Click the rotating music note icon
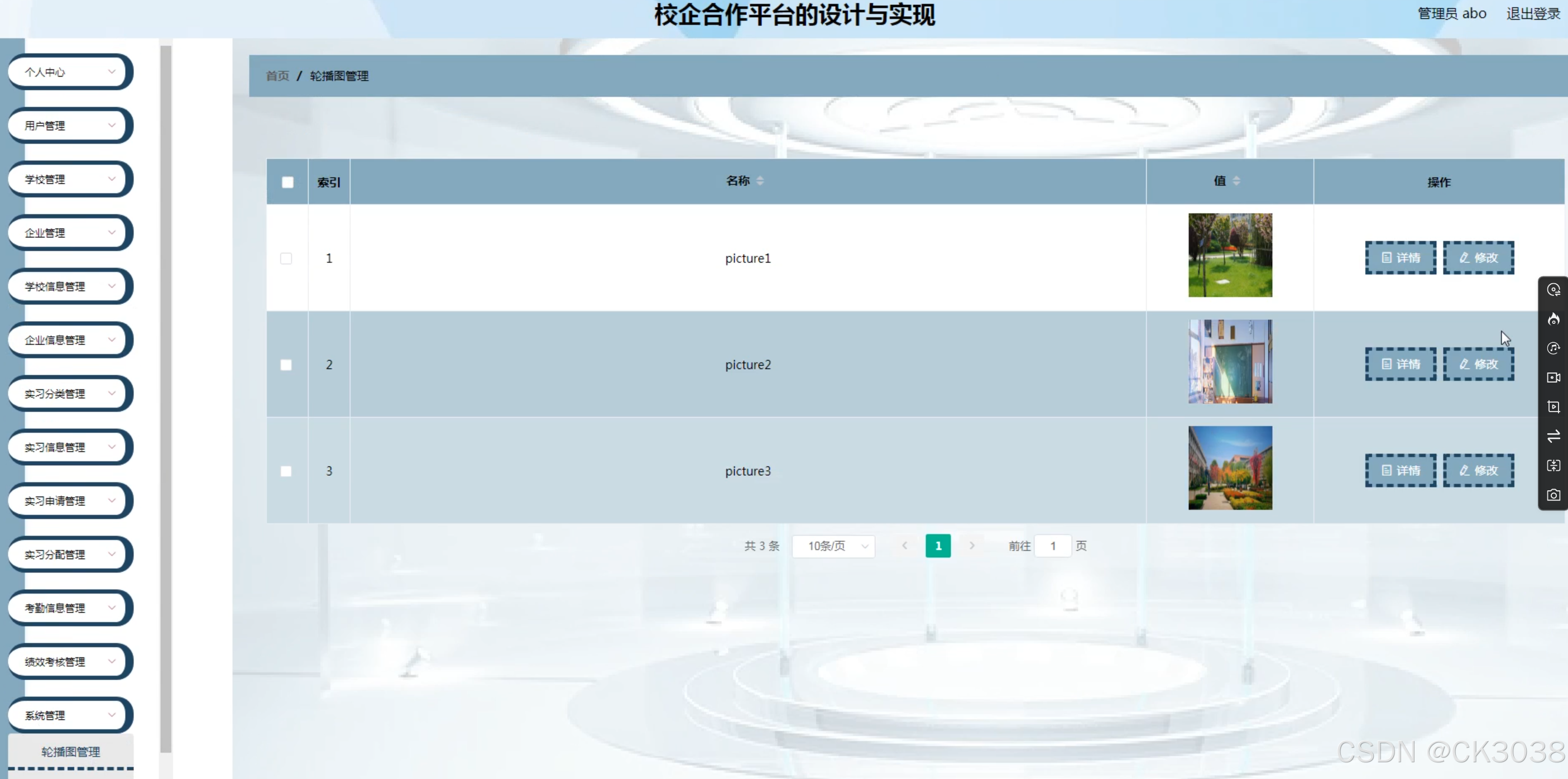1568x779 pixels. [x=1553, y=348]
